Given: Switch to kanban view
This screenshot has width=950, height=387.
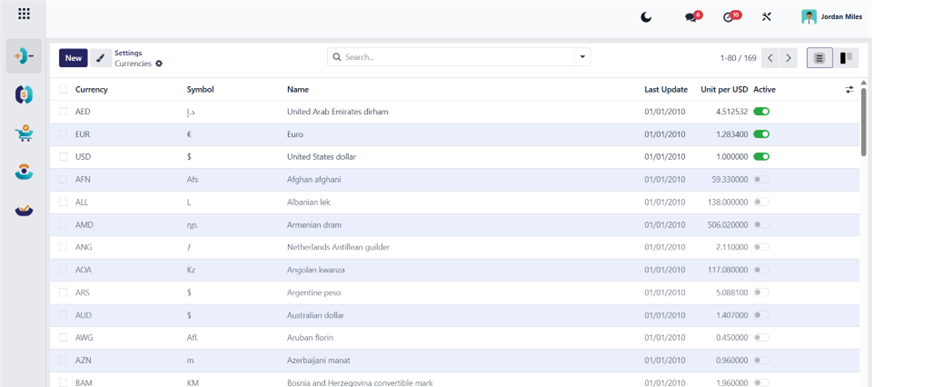Looking at the screenshot, I should pyautogui.click(x=846, y=58).
